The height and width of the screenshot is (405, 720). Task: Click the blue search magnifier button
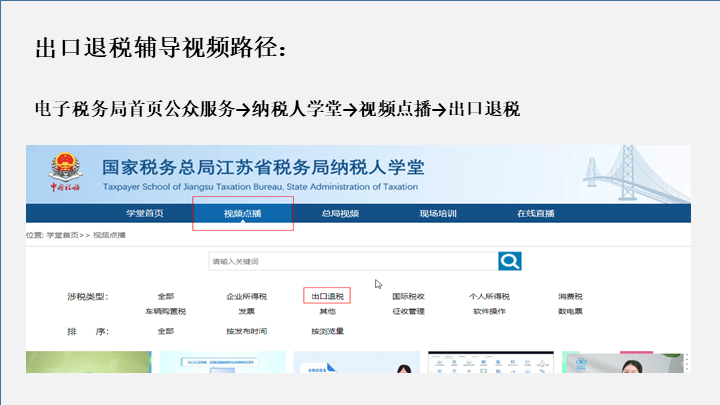point(510,261)
